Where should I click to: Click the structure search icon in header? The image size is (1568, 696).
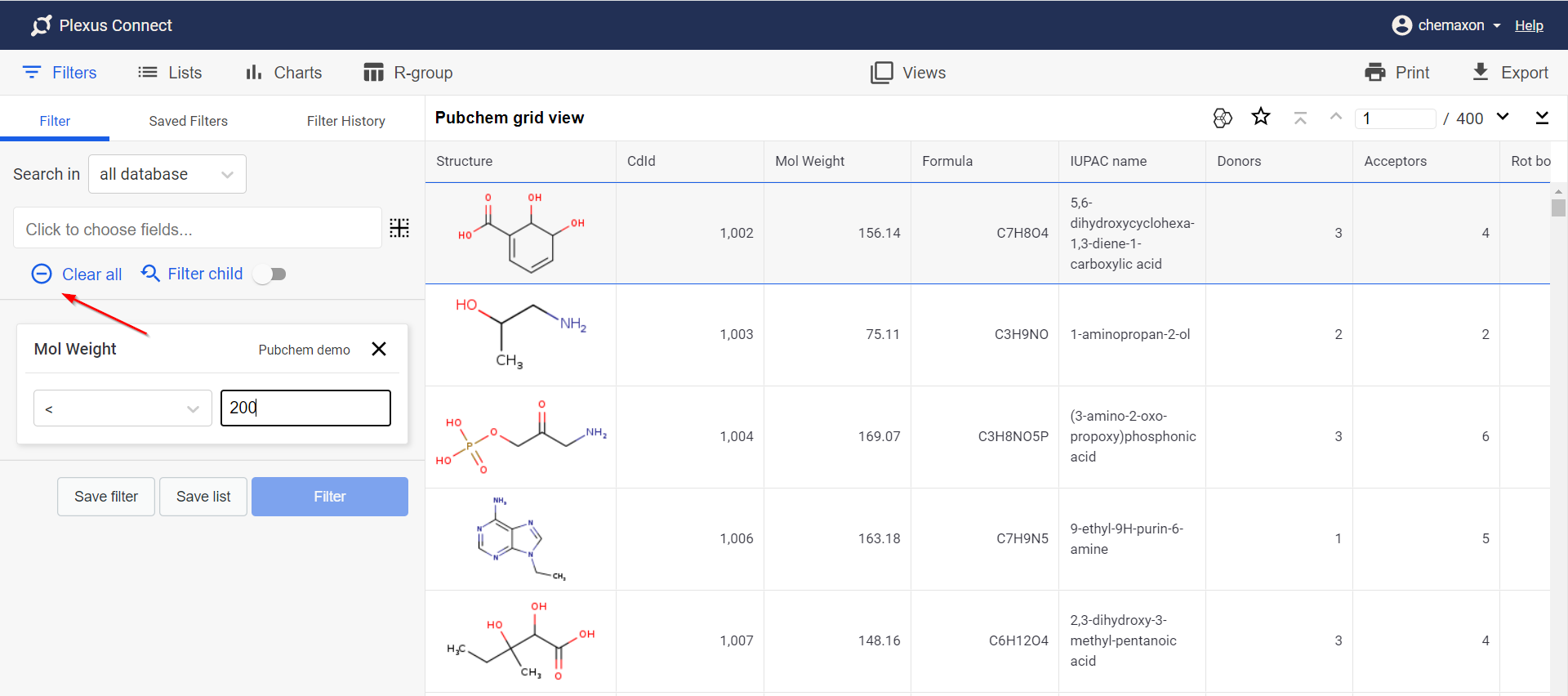point(1222,118)
